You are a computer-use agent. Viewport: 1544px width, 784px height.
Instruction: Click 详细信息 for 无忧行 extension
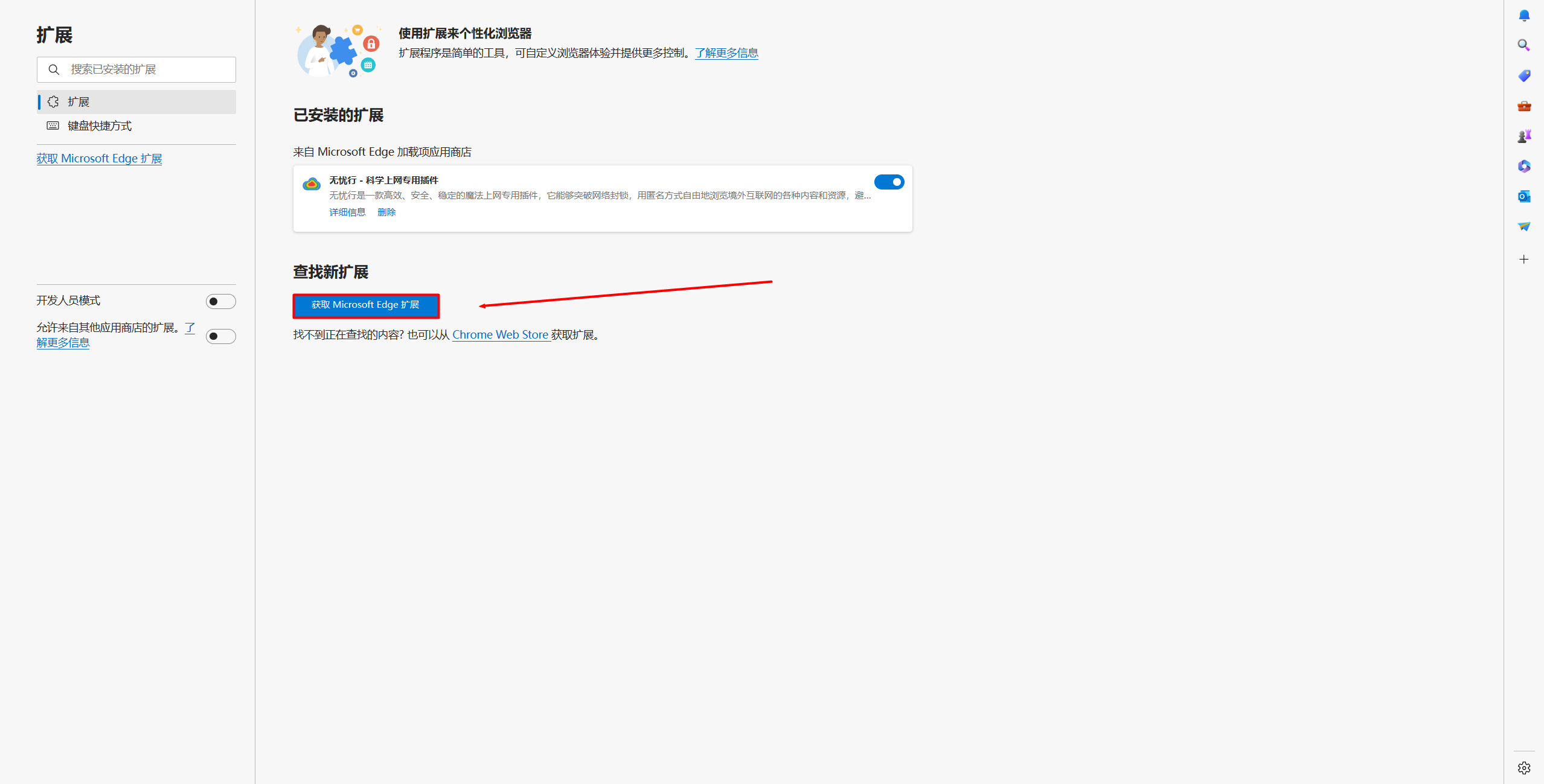347,212
